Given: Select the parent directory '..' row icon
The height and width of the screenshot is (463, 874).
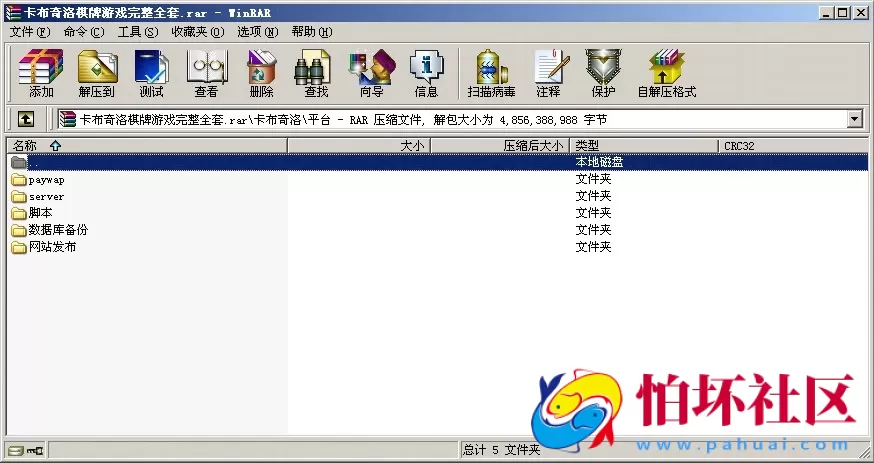Looking at the screenshot, I should pyautogui.click(x=20, y=163).
